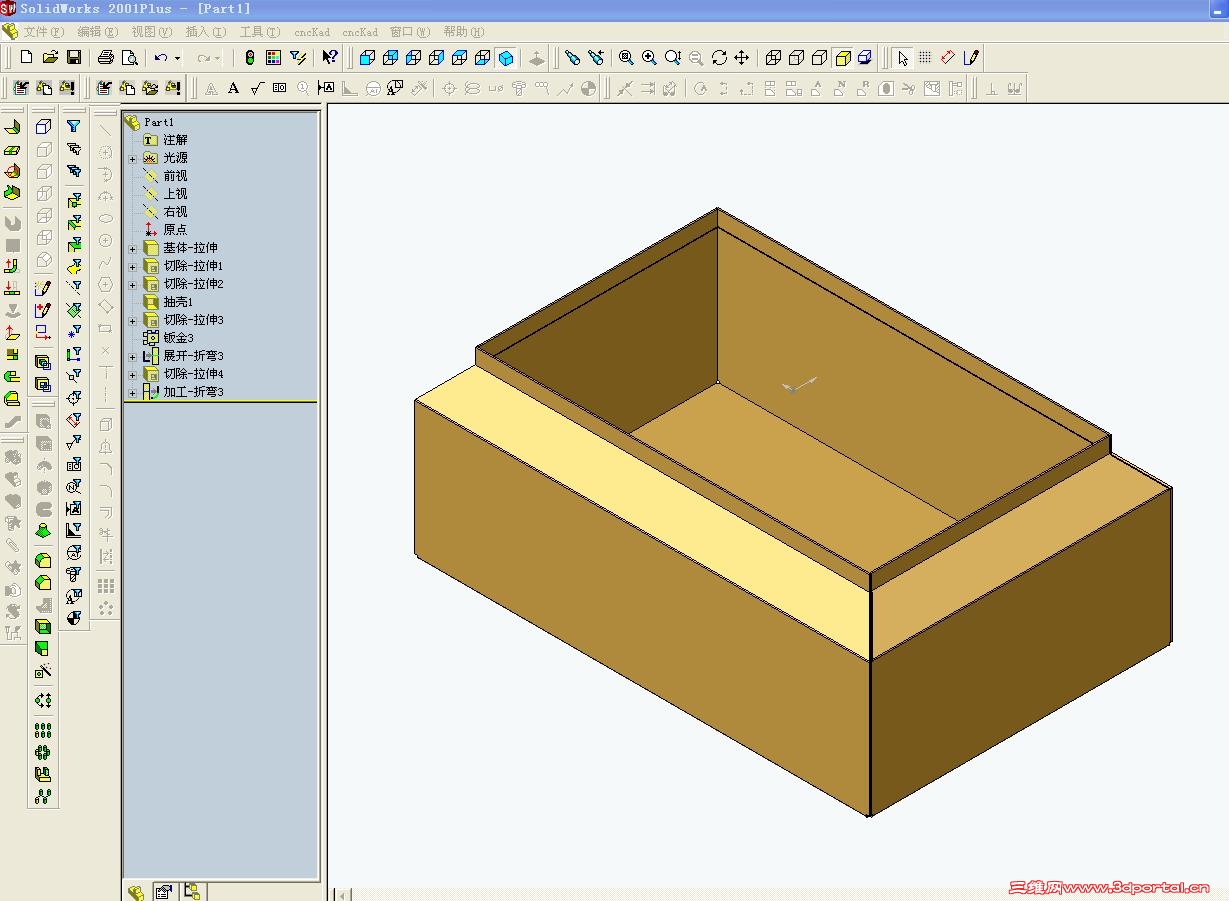The width and height of the screenshot is (1229, 901).
Task: Toggle Hidden Lines Removed display mode
Action: [x=819, y=58]
